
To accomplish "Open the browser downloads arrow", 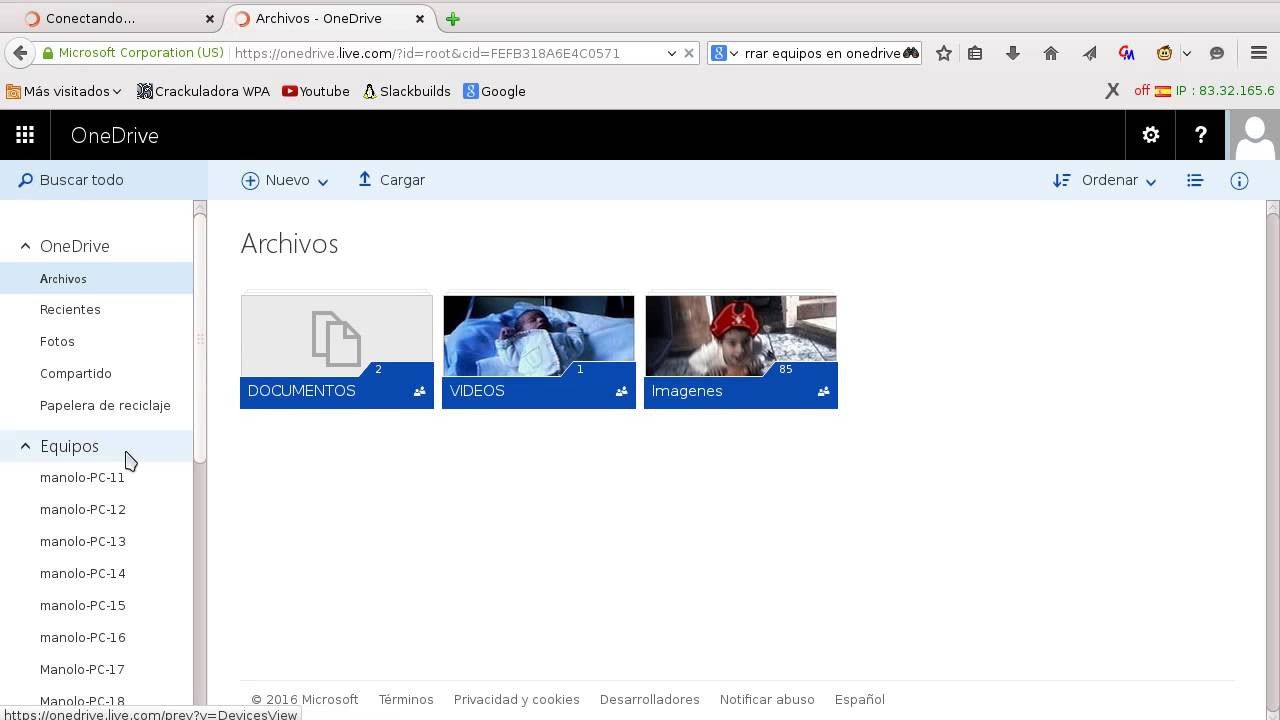I will (x=1013, y=53).
